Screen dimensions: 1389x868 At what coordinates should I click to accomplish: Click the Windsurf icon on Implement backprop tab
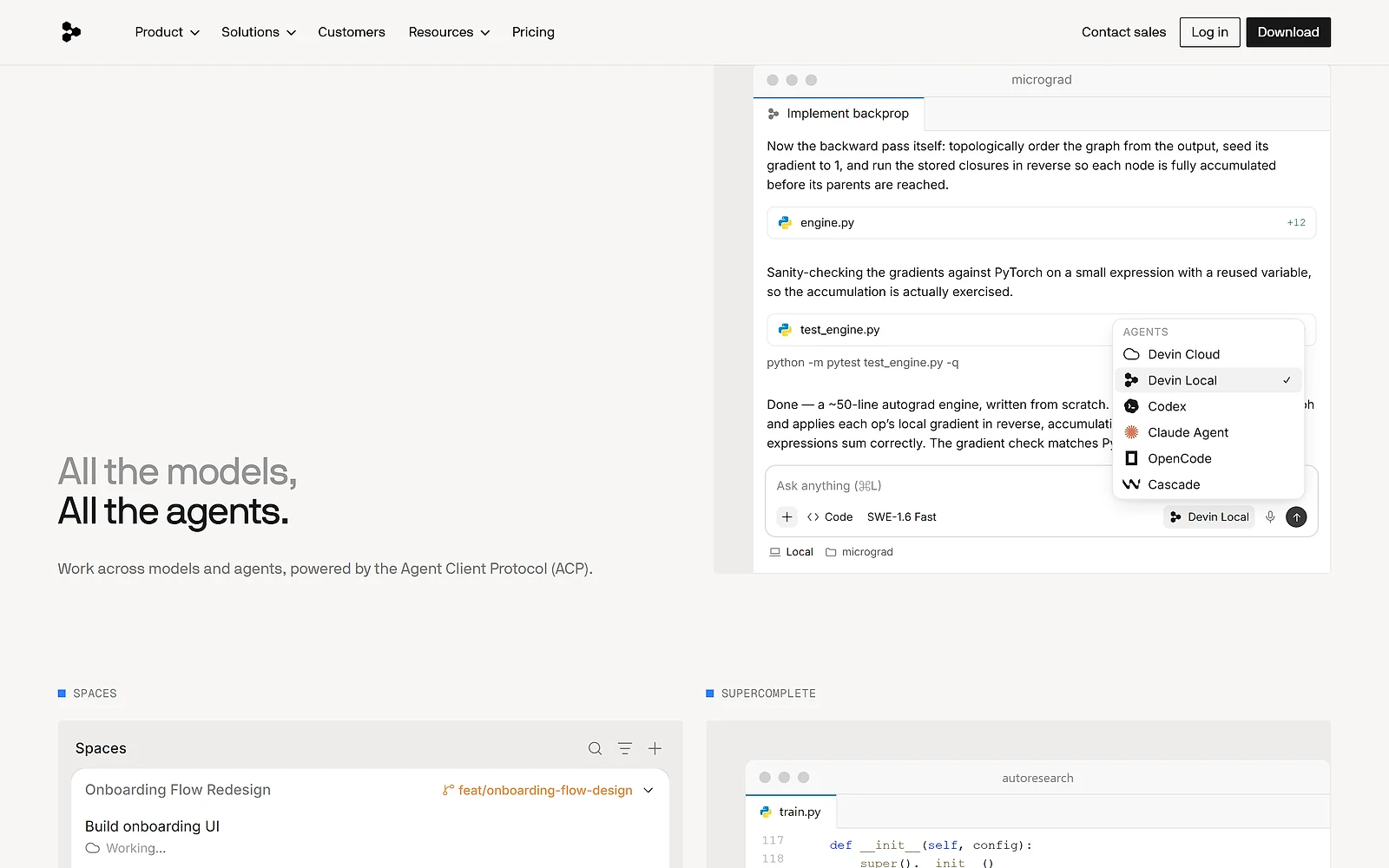[x=773, y=114]
